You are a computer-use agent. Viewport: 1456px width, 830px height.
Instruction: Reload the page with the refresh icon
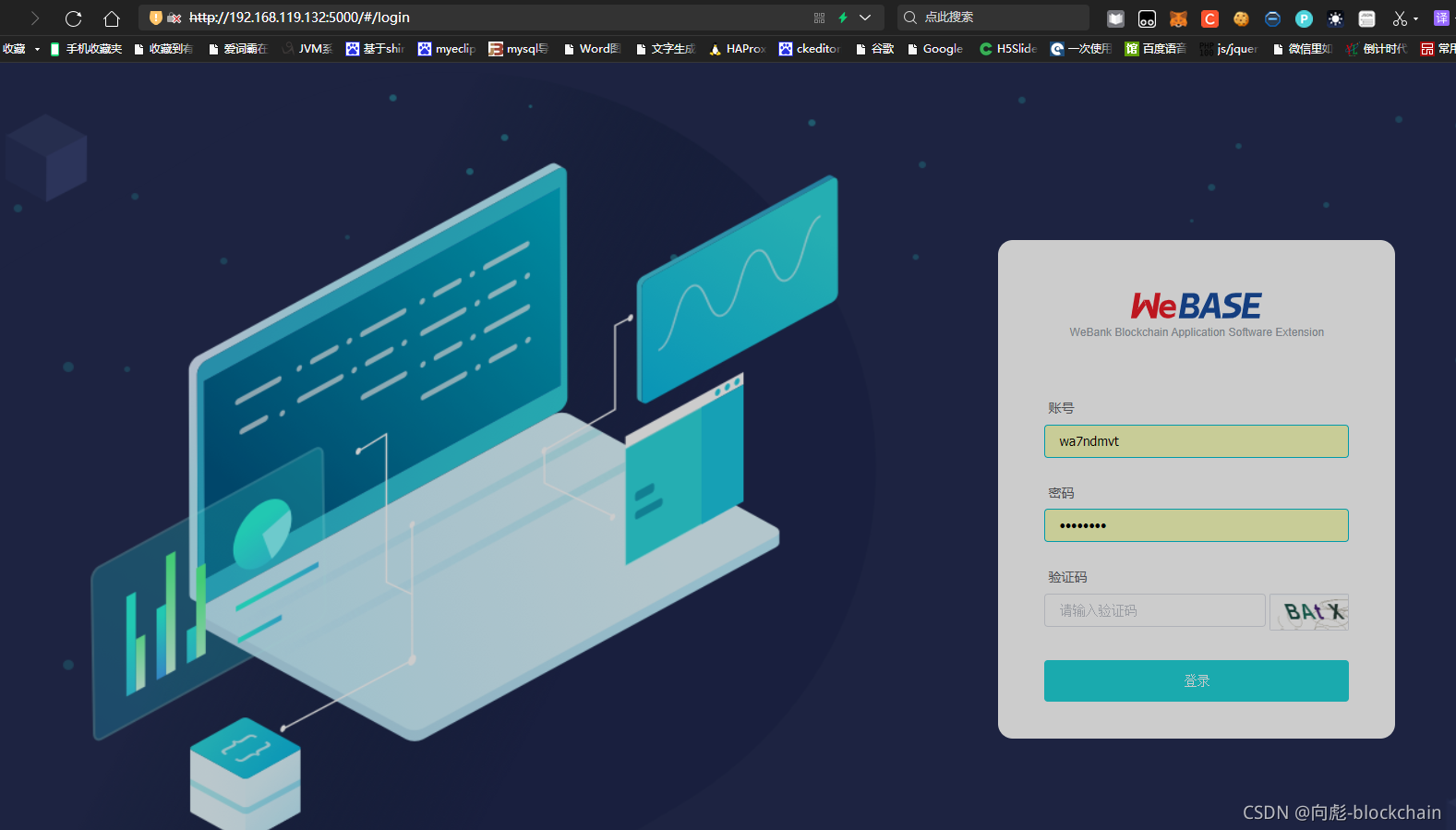point(74,18)
